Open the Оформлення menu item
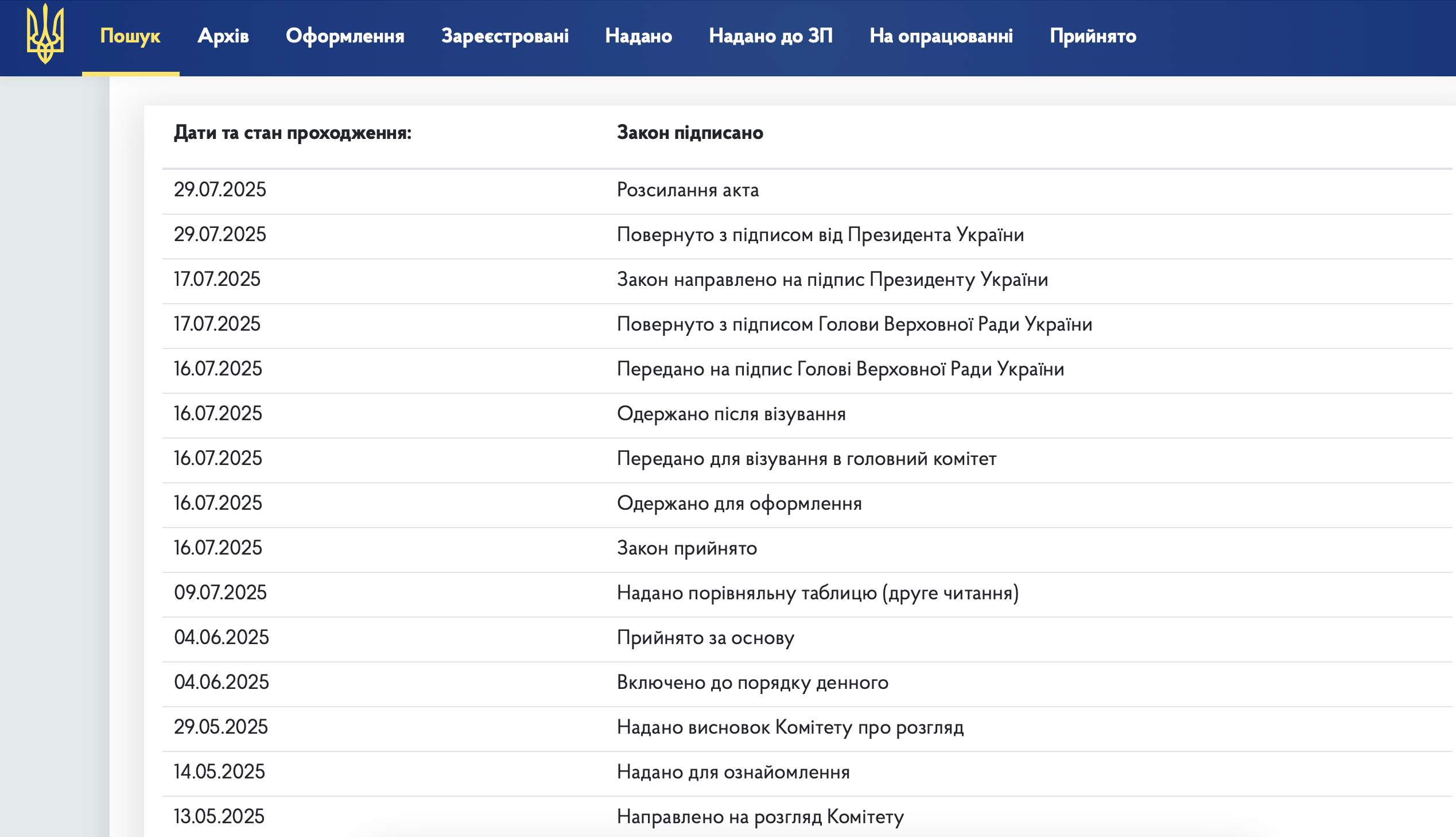The image size is (1456, 837). coord(345,36)
